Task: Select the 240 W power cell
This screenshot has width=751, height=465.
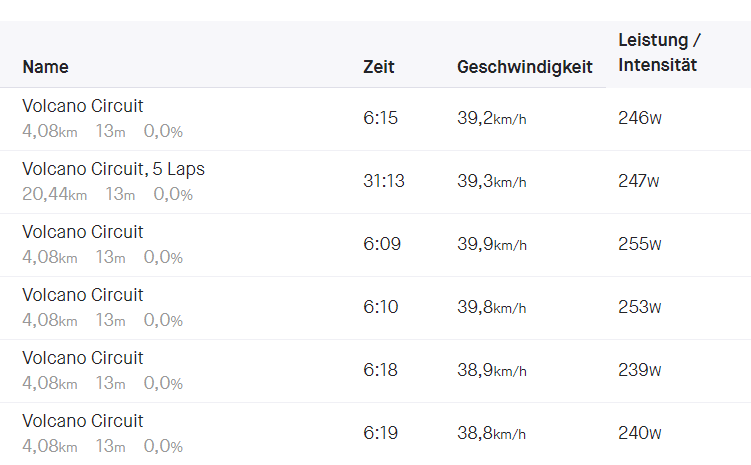Action: (640, 433)
